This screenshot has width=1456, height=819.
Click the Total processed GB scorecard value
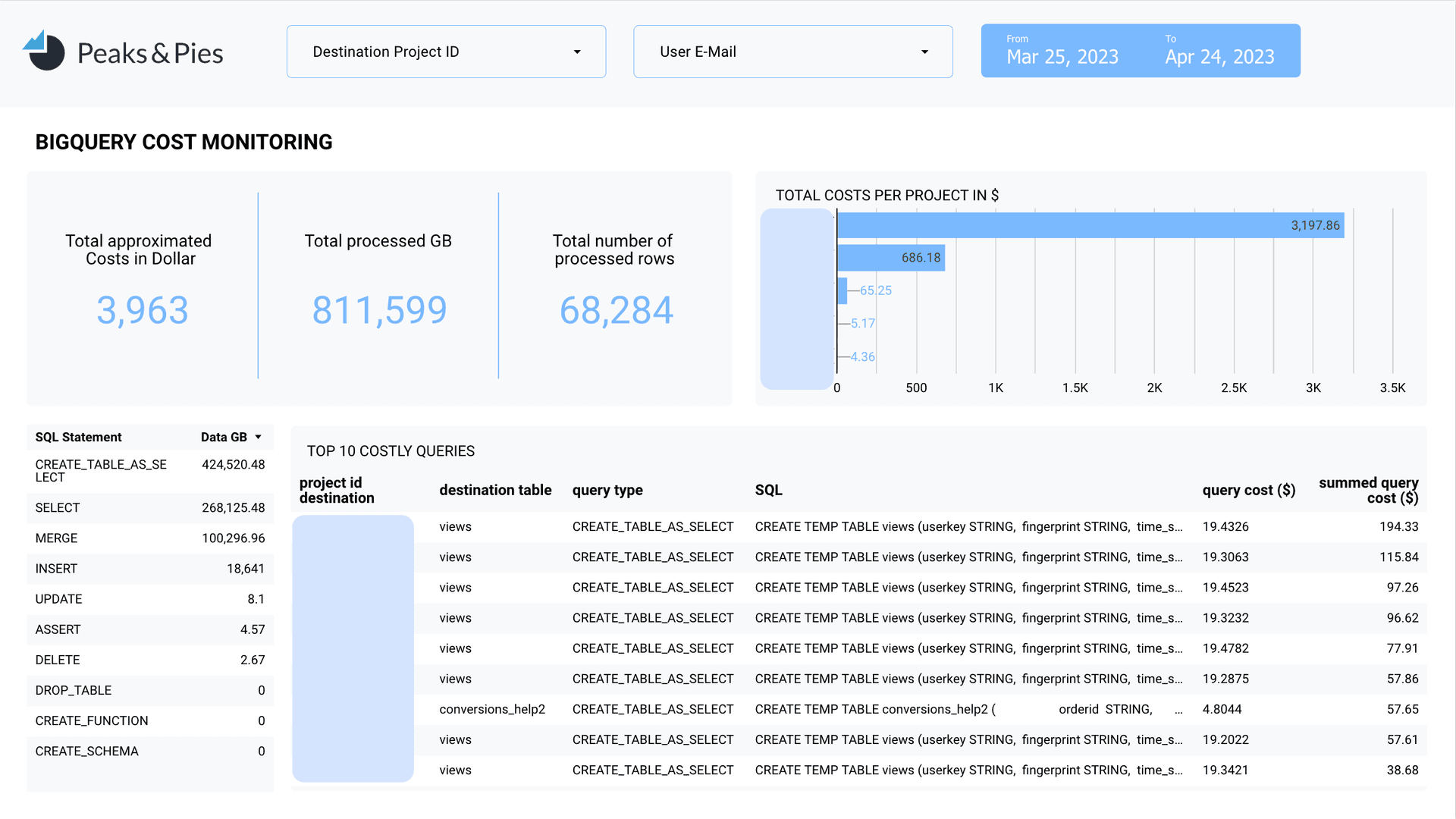point(379,310)
